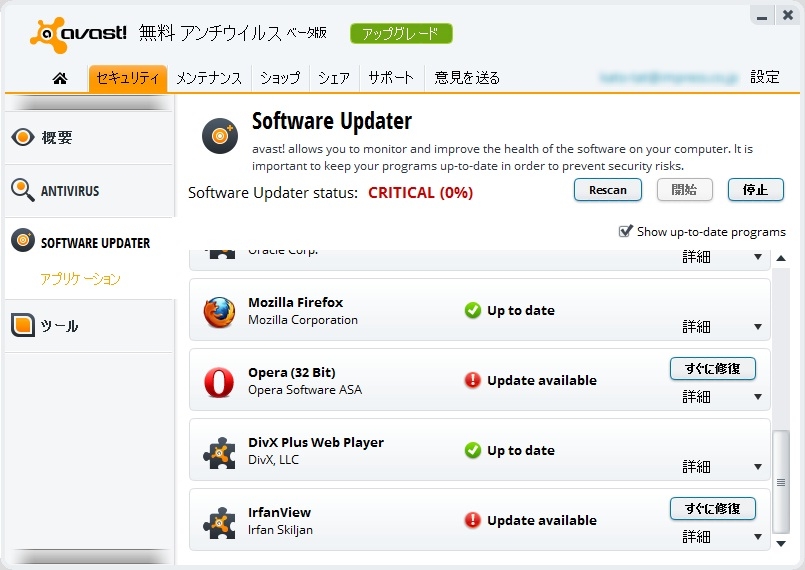Click the SOFTWARE UPDATER sidebar icon
Screen dimensions: 805x570
click(x=23, y=240)
